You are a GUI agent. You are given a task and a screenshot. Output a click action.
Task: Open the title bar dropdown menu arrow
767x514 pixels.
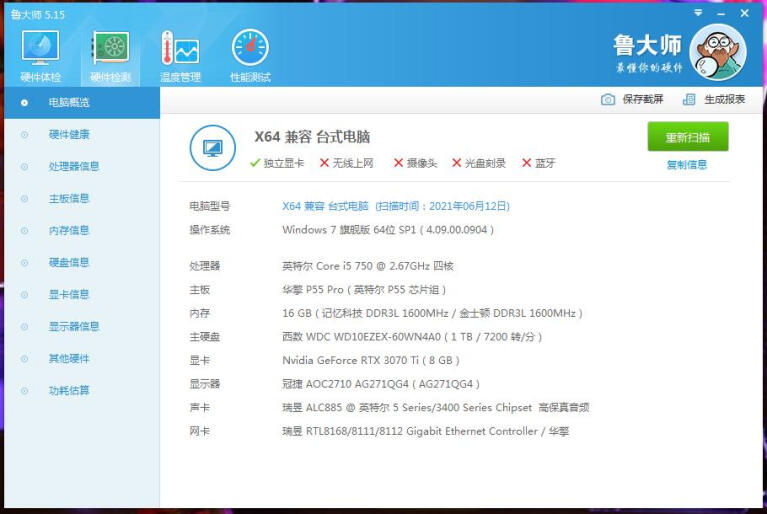click(x=697, y=14)
